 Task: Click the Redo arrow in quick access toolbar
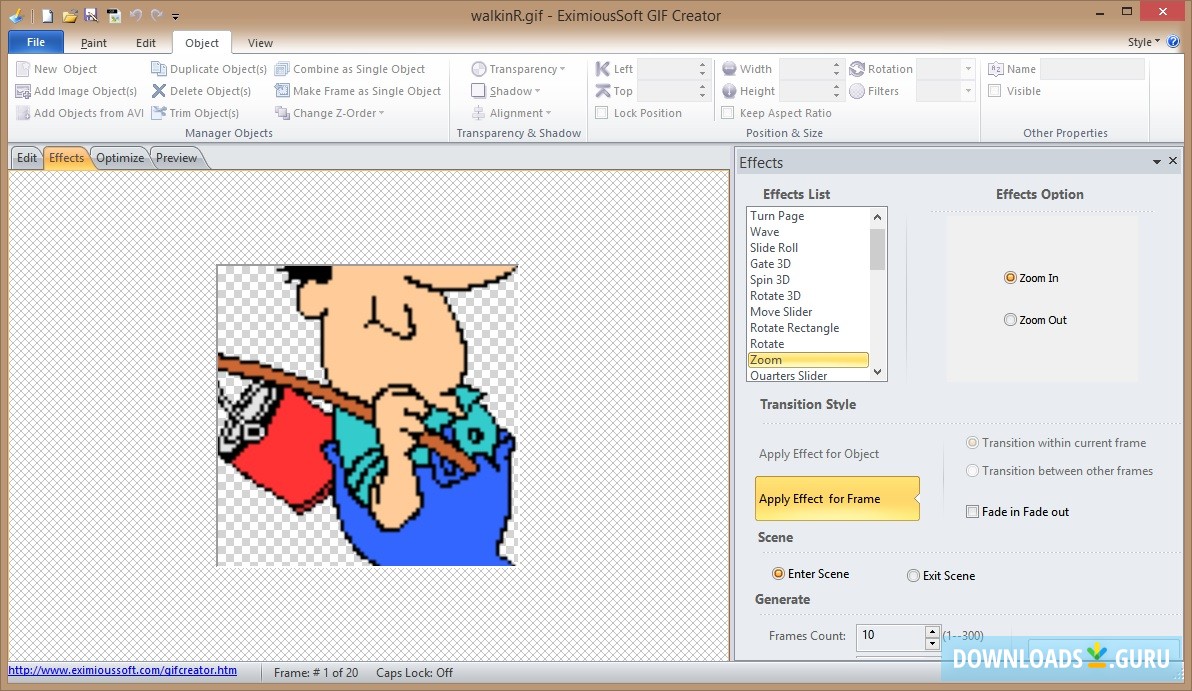(157, 15)
